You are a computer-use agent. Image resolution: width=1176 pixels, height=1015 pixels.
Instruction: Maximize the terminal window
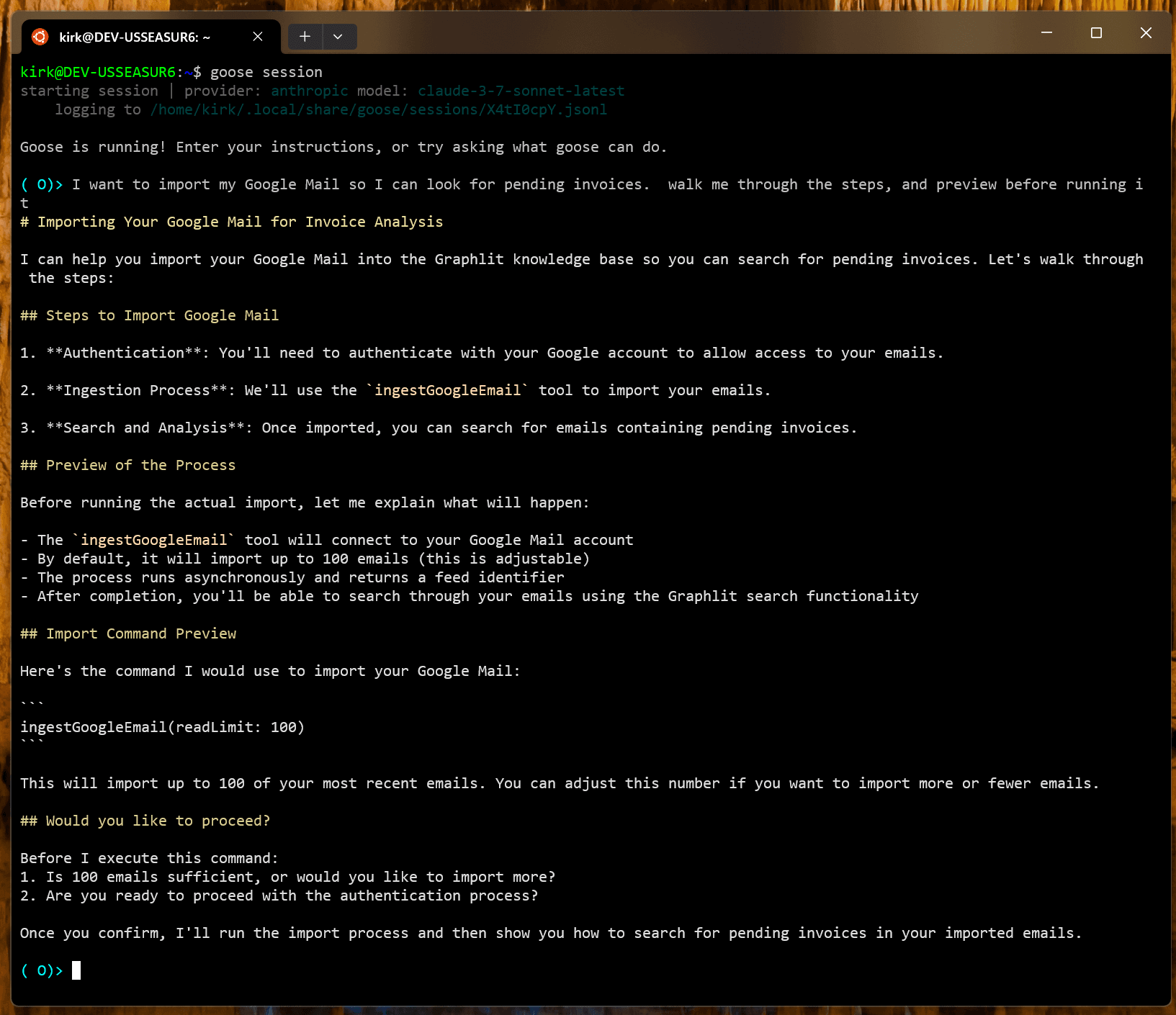1096,33
